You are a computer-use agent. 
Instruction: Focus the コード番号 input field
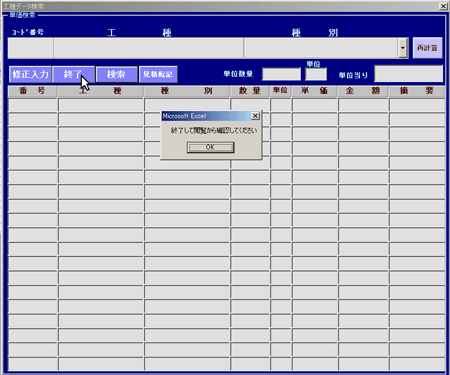31,48
